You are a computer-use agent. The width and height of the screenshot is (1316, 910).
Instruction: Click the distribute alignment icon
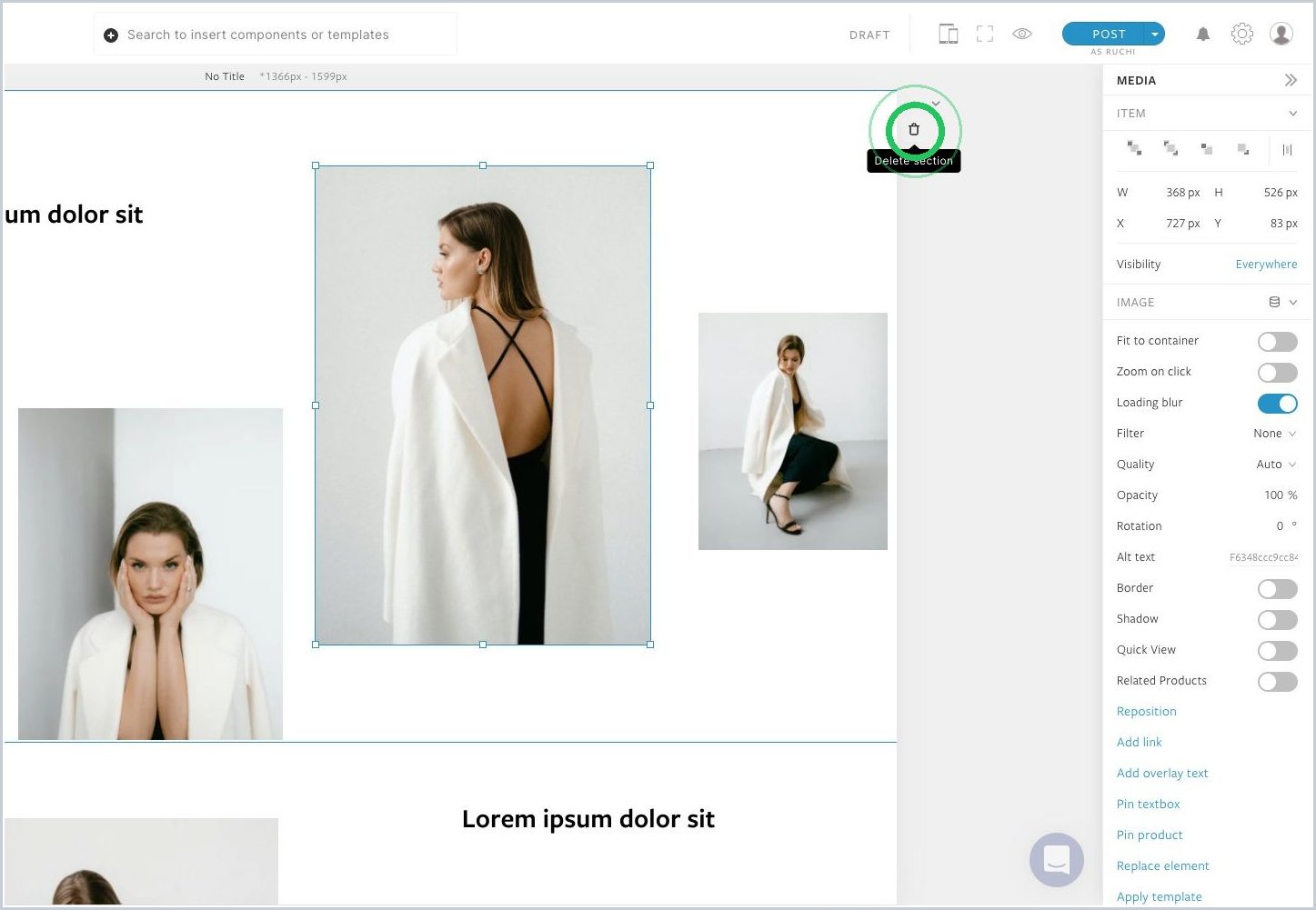tap(1287, 149)
